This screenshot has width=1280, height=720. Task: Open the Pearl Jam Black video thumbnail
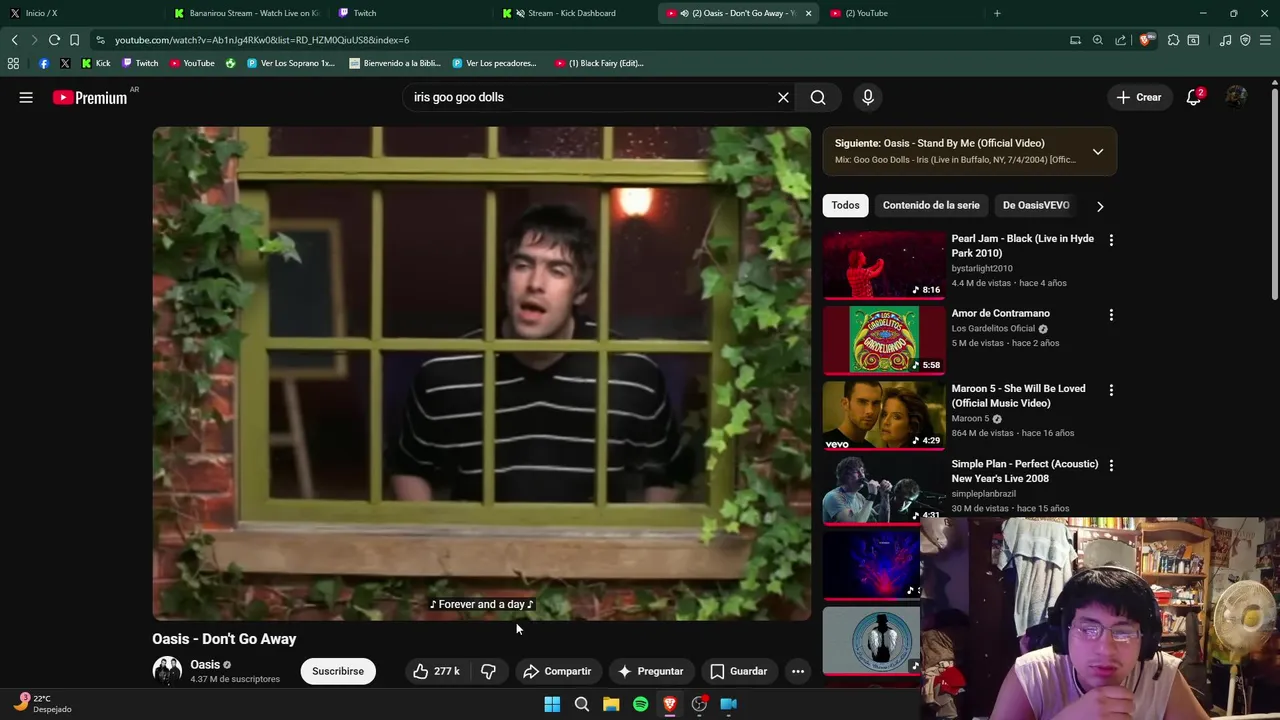tap(884, 265)
